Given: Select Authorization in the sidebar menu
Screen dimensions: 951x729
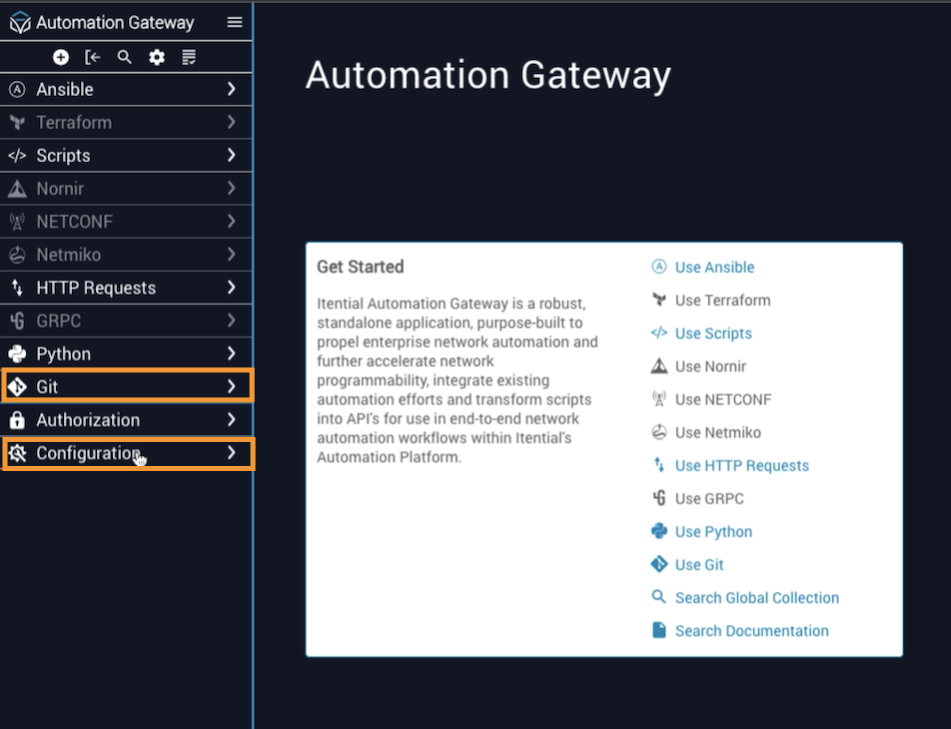Looking at the screenshot, I should [88, 420].
